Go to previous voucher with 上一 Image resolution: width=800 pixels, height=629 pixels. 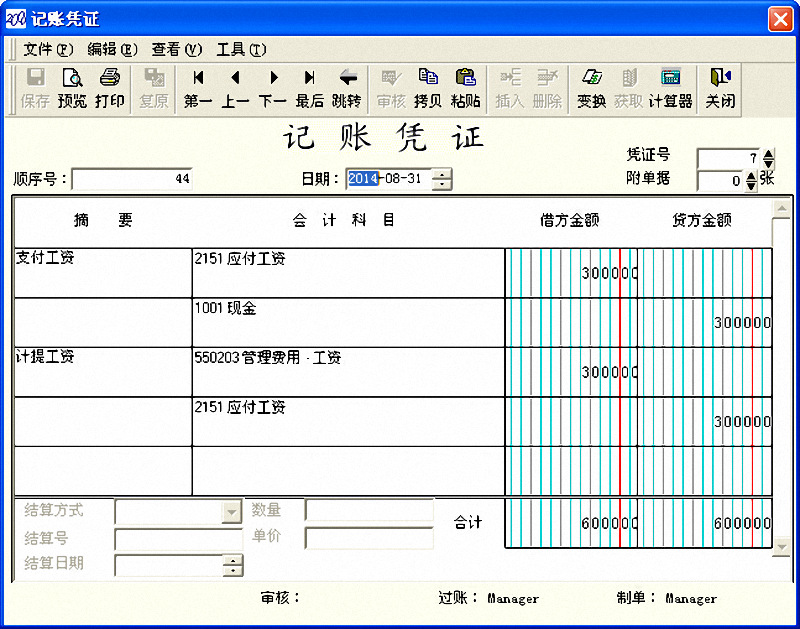tap(235, 89)
